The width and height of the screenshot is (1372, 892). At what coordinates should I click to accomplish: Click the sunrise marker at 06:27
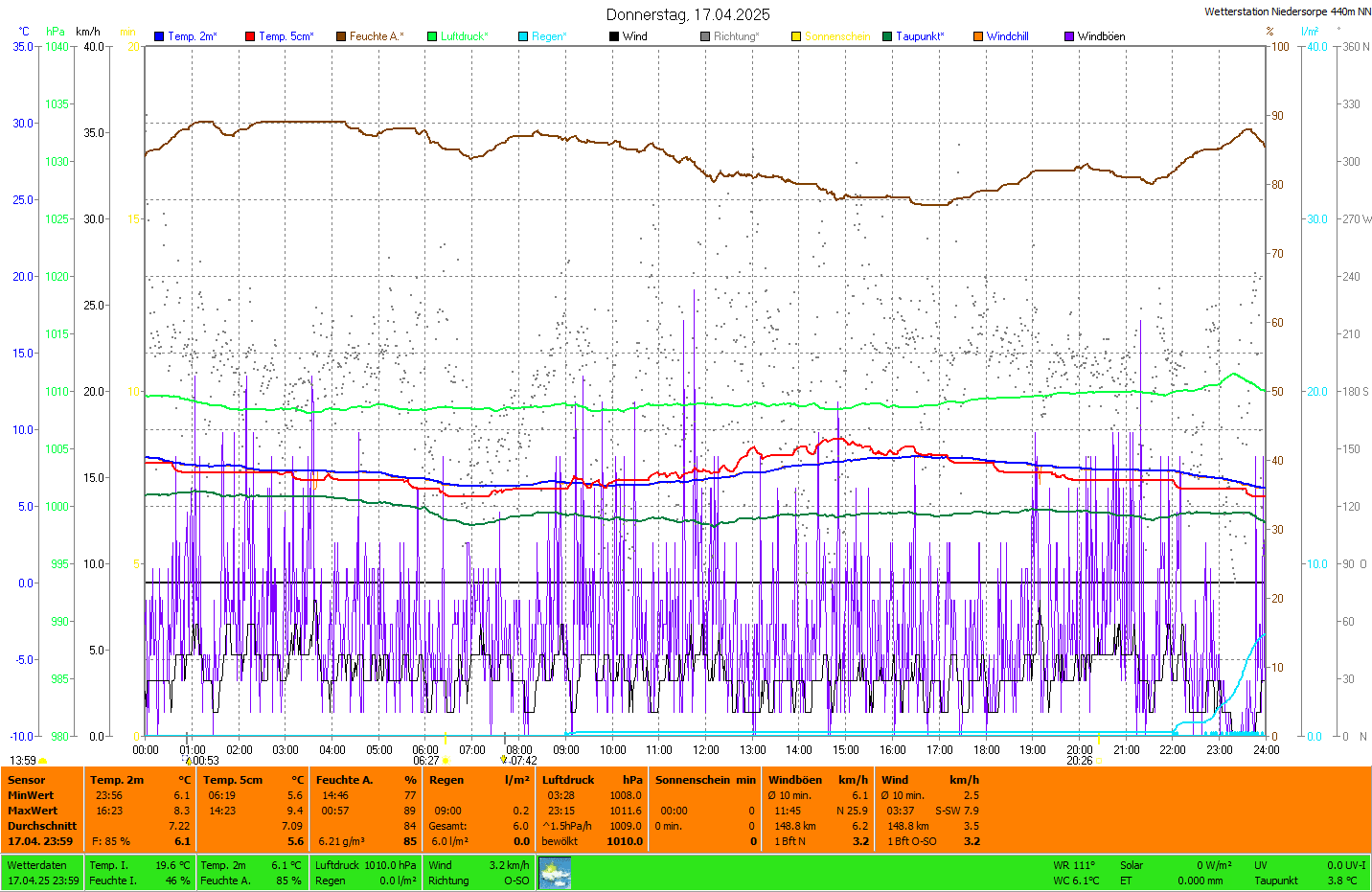coord(446,761)
